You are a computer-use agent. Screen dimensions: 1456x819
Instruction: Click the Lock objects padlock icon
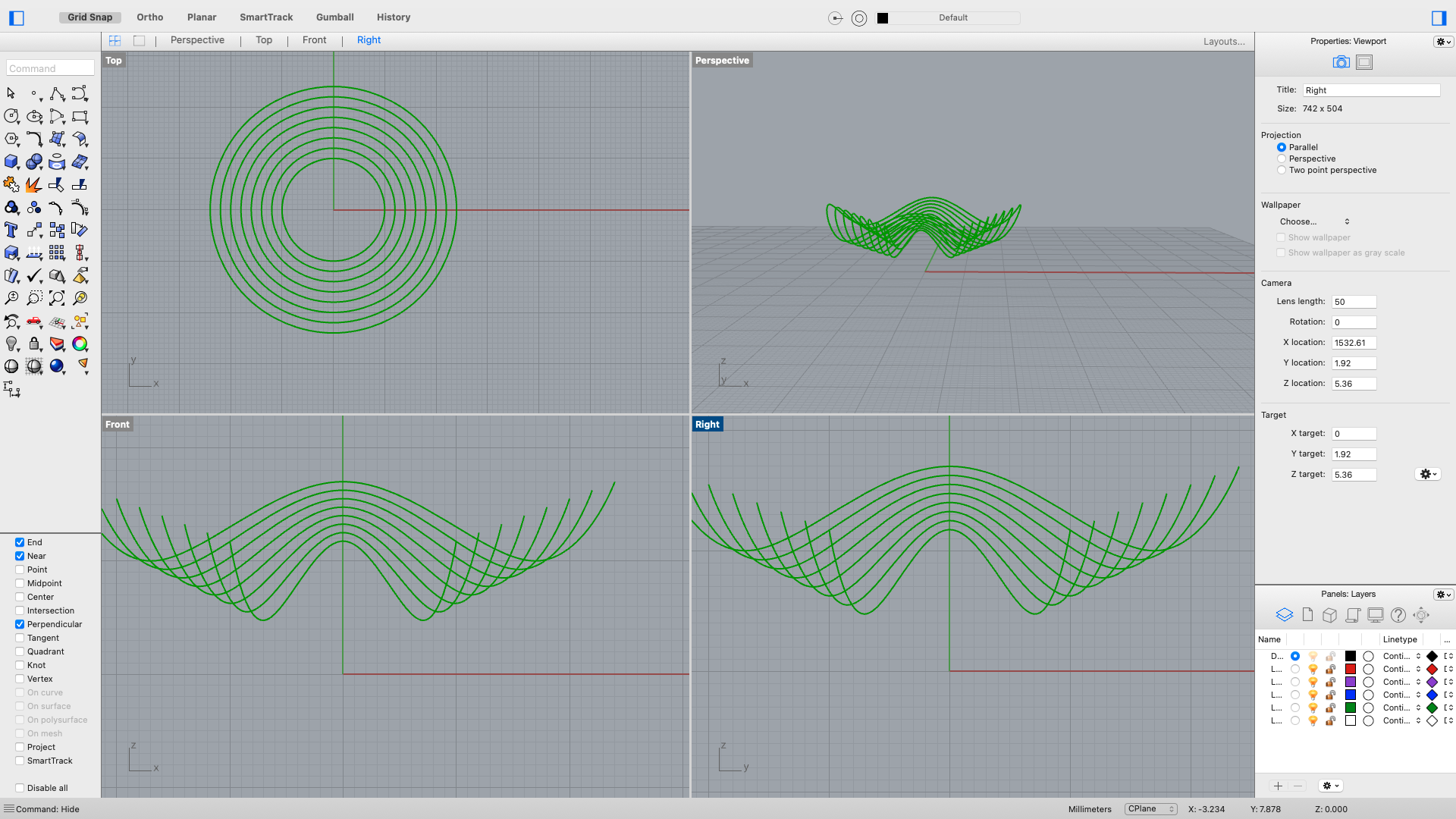point(33,344)
